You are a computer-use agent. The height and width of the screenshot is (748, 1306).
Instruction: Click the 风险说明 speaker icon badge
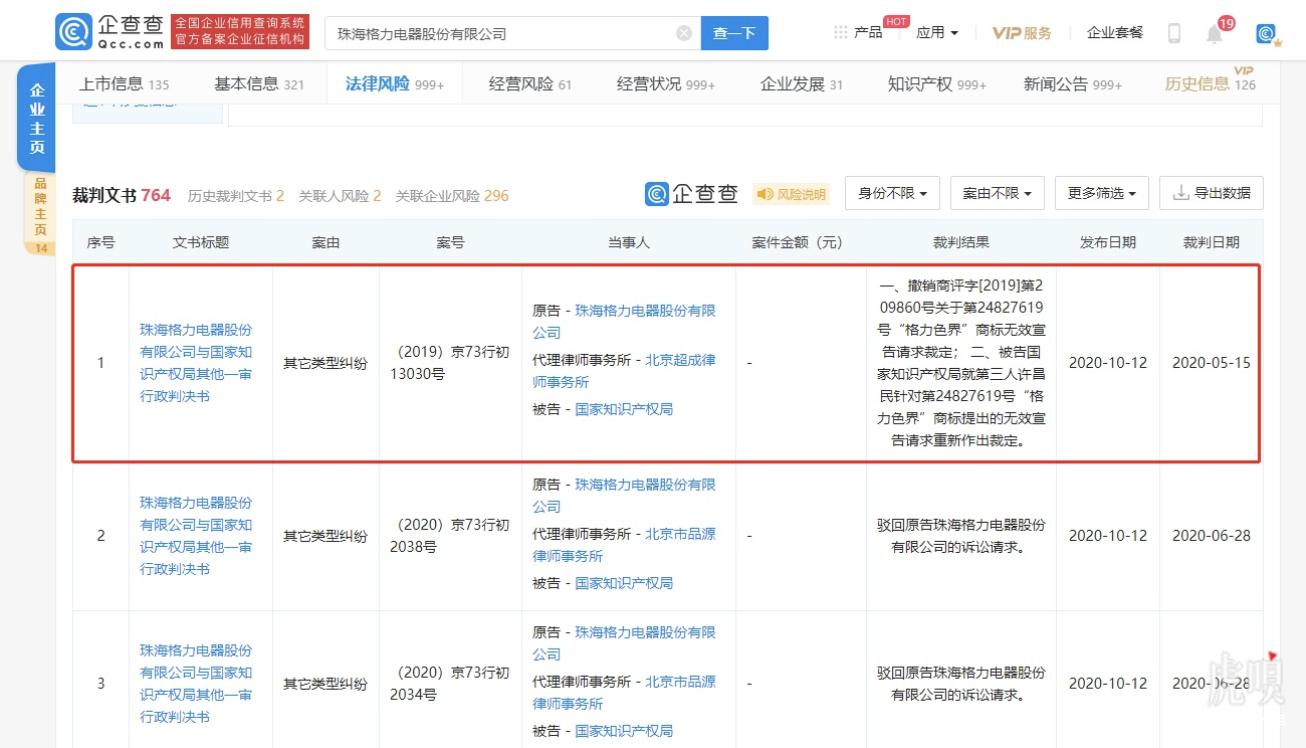(x=791, y=194)
